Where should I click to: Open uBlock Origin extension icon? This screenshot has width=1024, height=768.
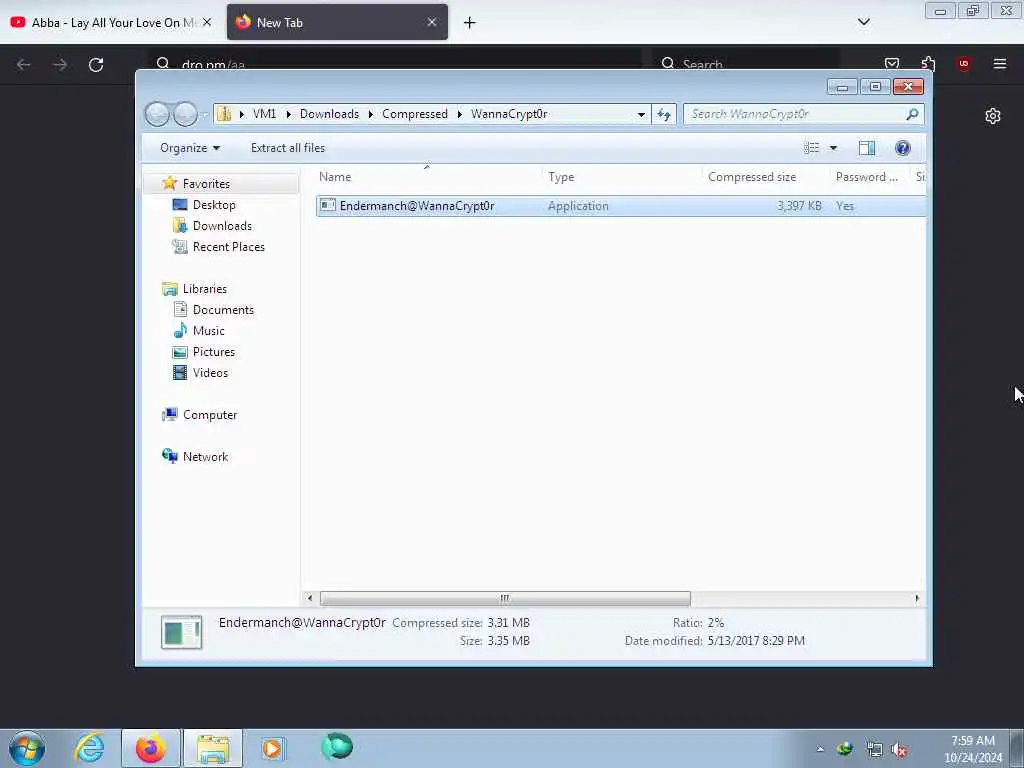tap(963, 64)
